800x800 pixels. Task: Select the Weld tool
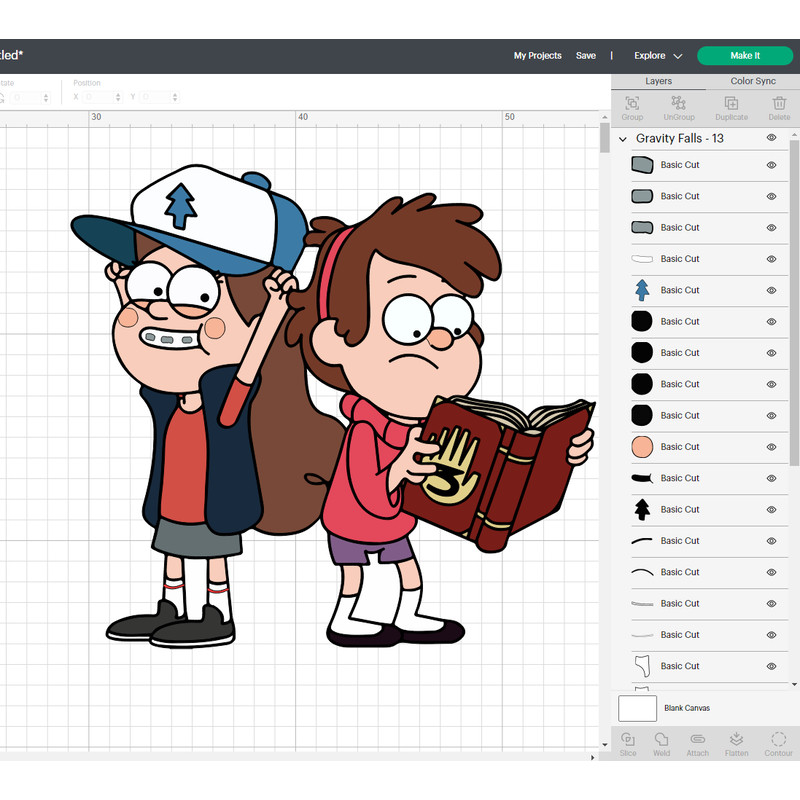(x=661, y=740)
